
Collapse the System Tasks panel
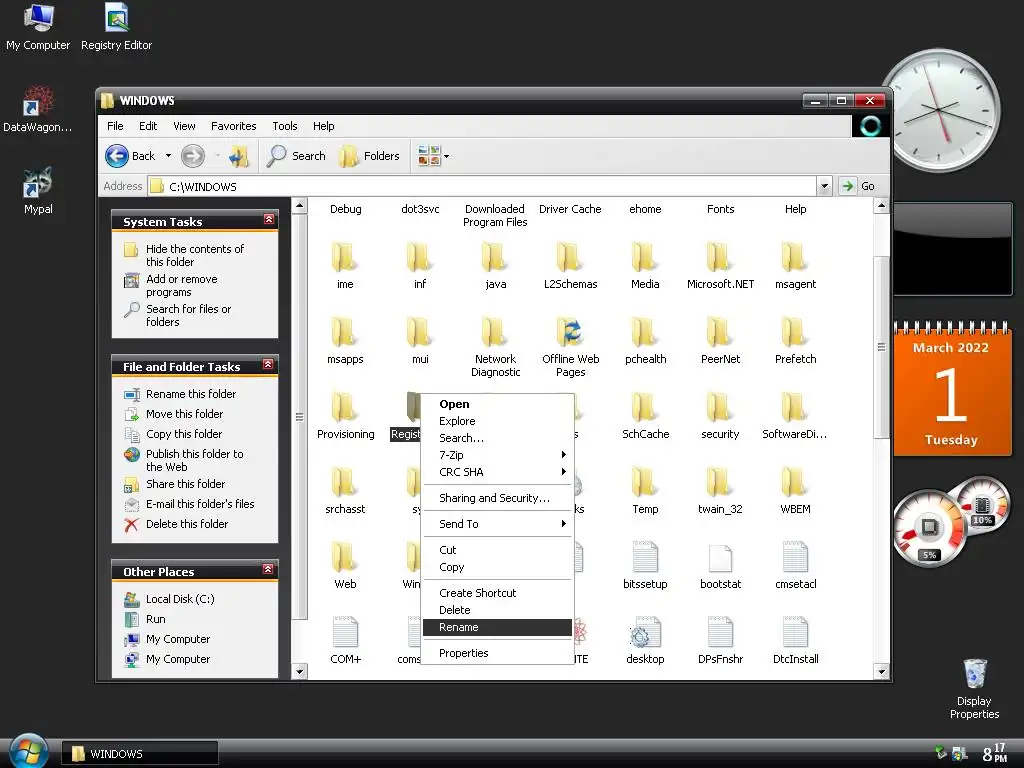point(268,220)
